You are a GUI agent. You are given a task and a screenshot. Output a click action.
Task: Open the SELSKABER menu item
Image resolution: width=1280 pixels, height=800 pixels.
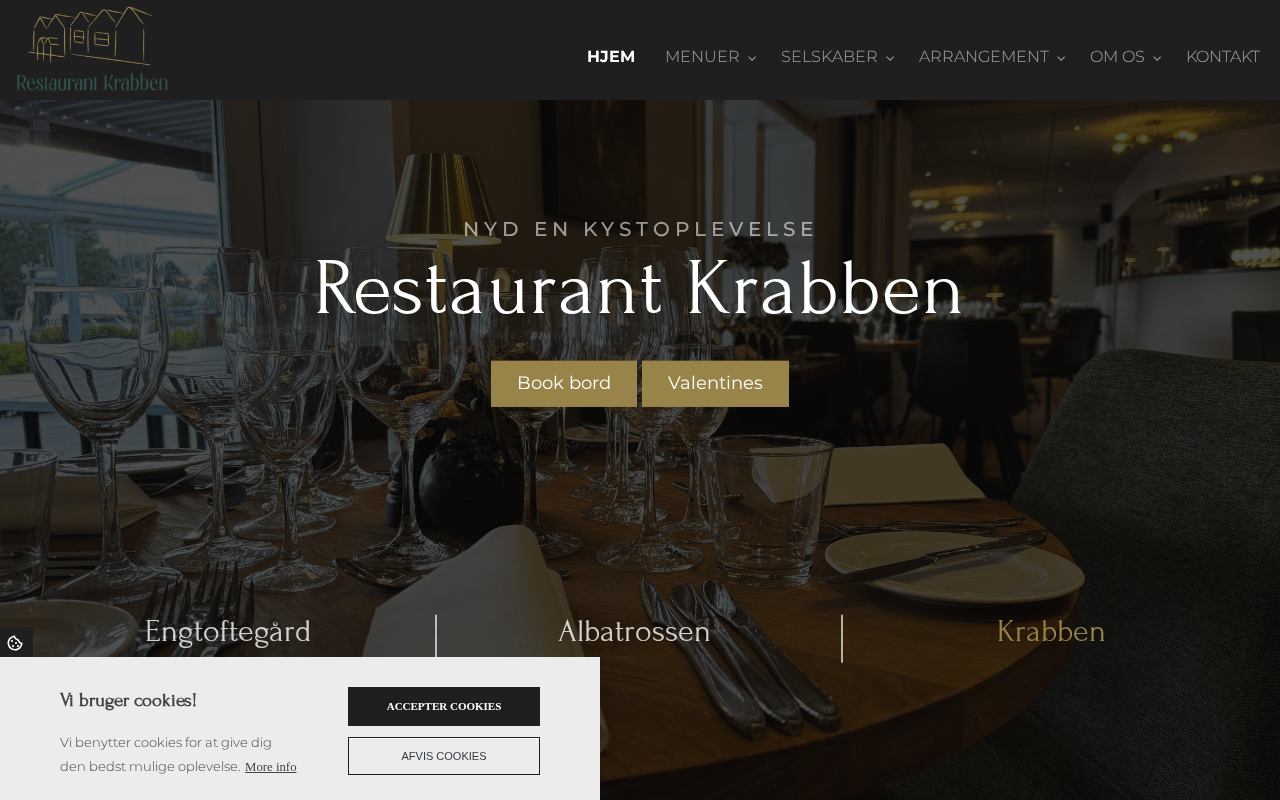pos(829,57)
